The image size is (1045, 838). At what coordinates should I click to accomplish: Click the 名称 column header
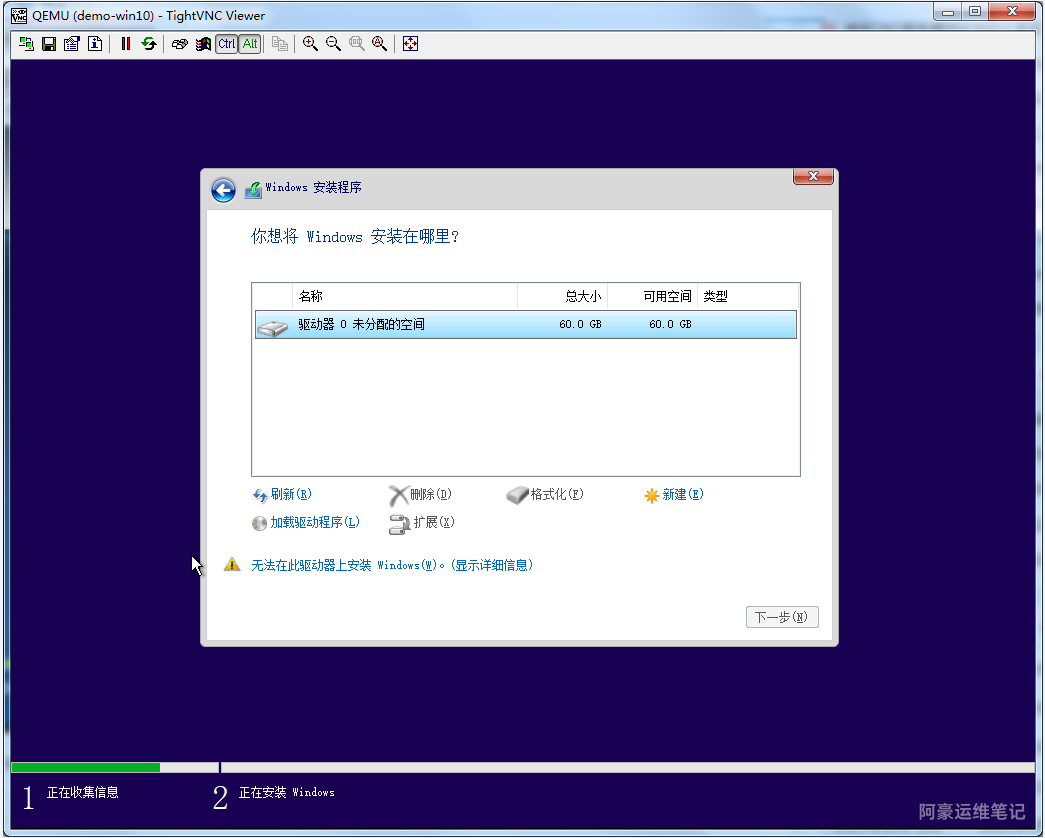pos(405,296)
